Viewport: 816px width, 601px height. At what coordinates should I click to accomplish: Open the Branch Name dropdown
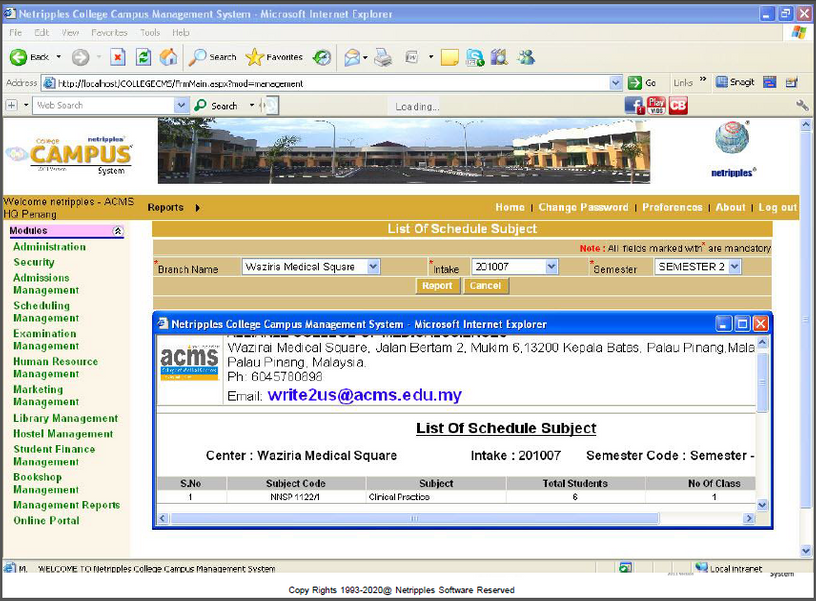pos(373,267)
